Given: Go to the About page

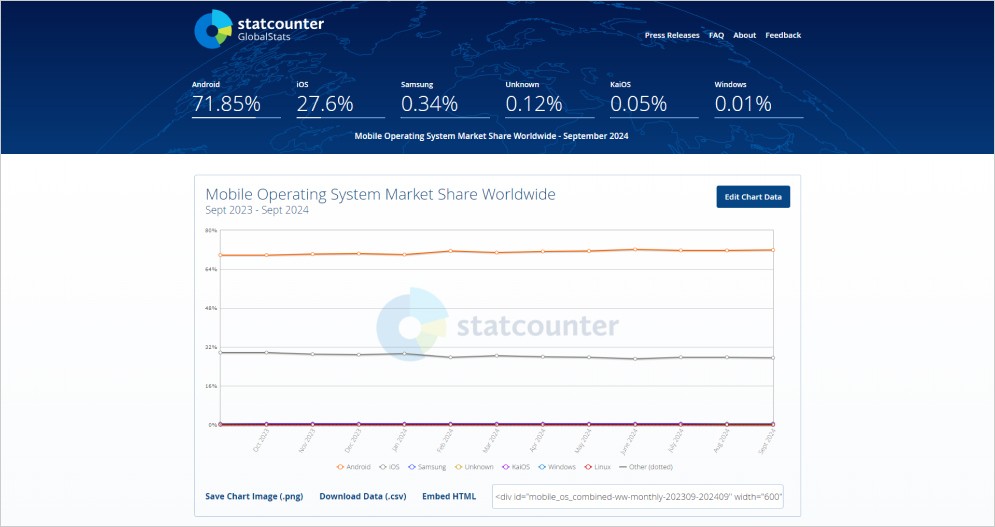Looking at the screenshot, I should (744, 36).
